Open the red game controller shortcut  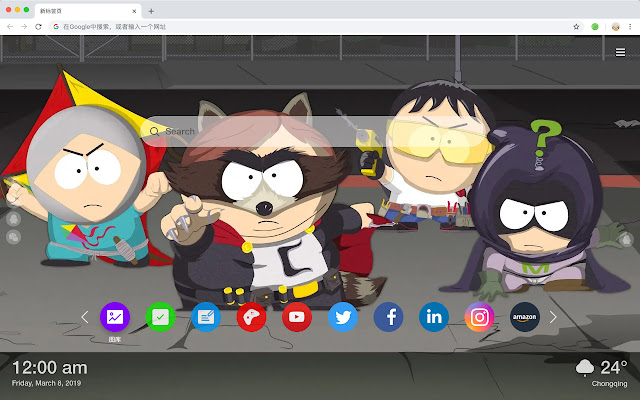251,317
